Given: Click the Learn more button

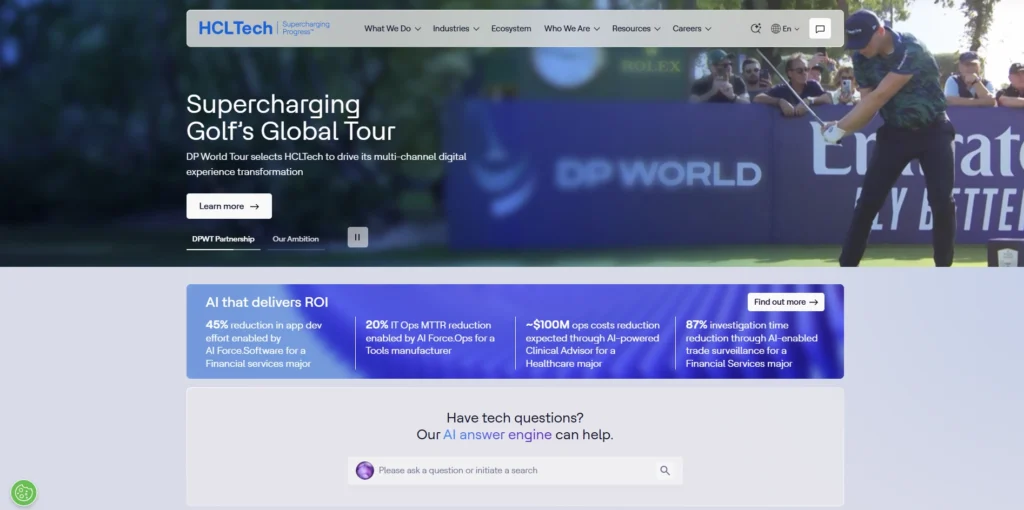Looking at the screenshot, I should [x=229, y=206].
